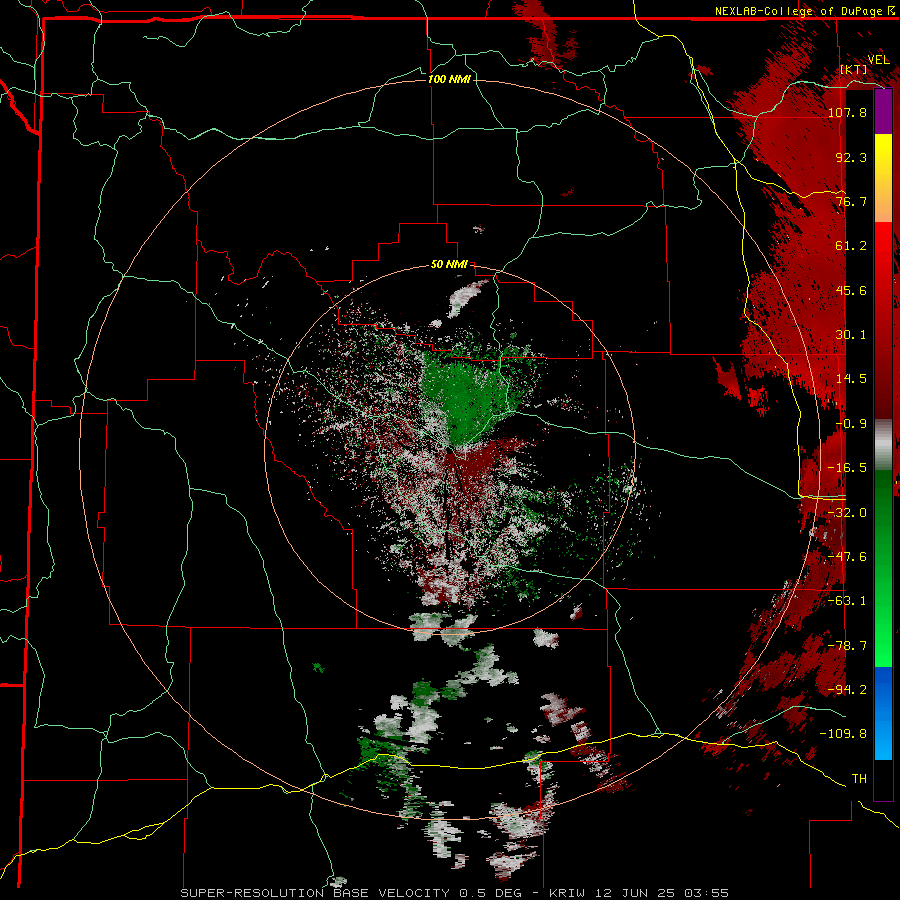Click the NEXLAB-College of DuPage title text
The width and height of the screenshot is (900, 900).
pos(798,11)
